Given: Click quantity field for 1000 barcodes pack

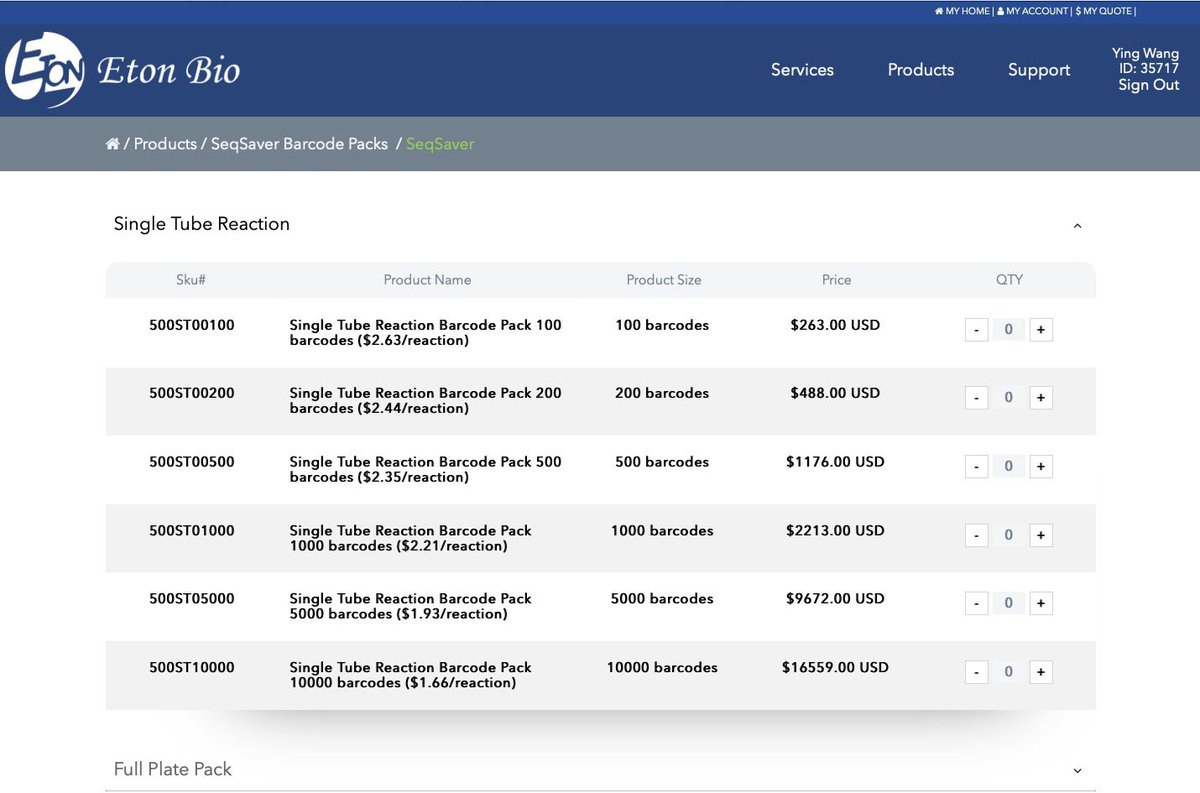Looking at the screenshot, I should tap(1008, 535).
